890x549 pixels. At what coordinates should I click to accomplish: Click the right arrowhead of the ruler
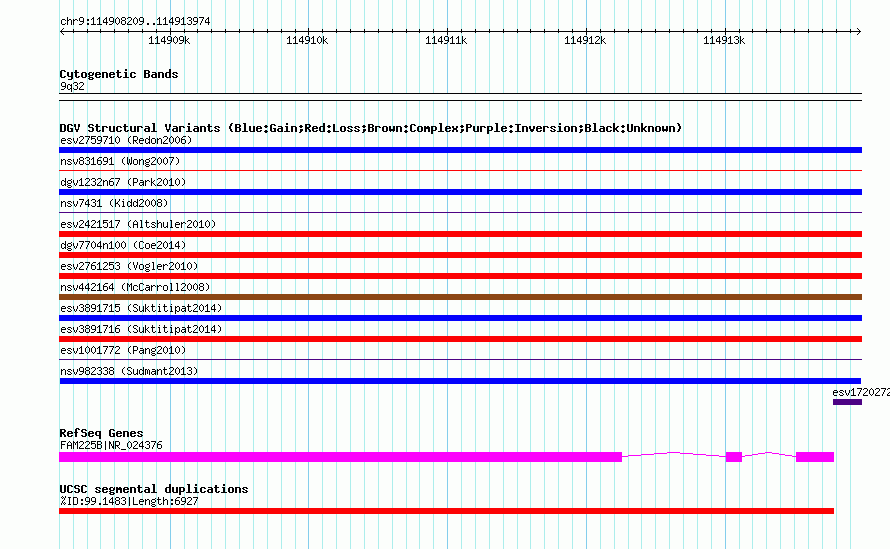[x=858, y=32]
